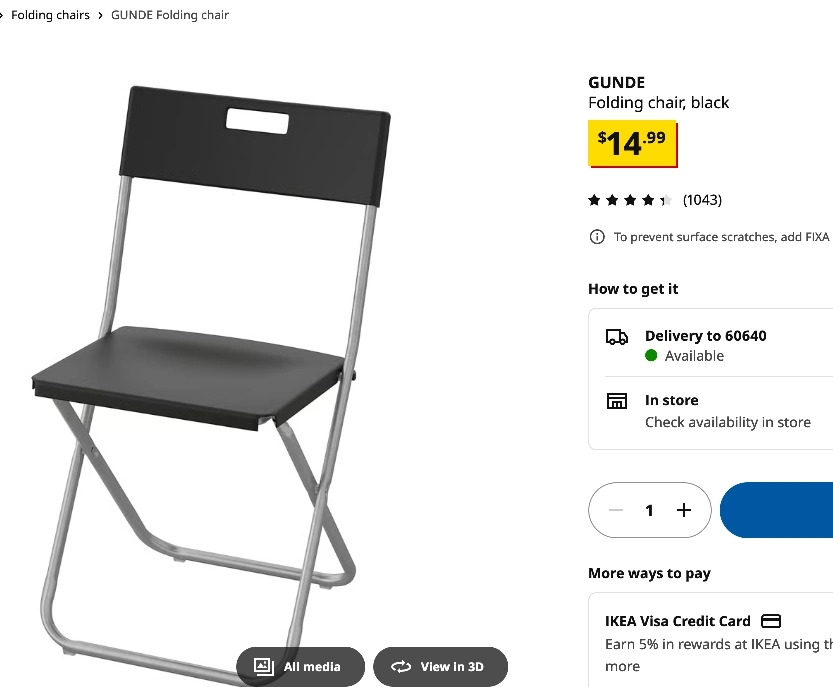Click the GUNDE Folding chair breadcrumb

coord(170,15)
